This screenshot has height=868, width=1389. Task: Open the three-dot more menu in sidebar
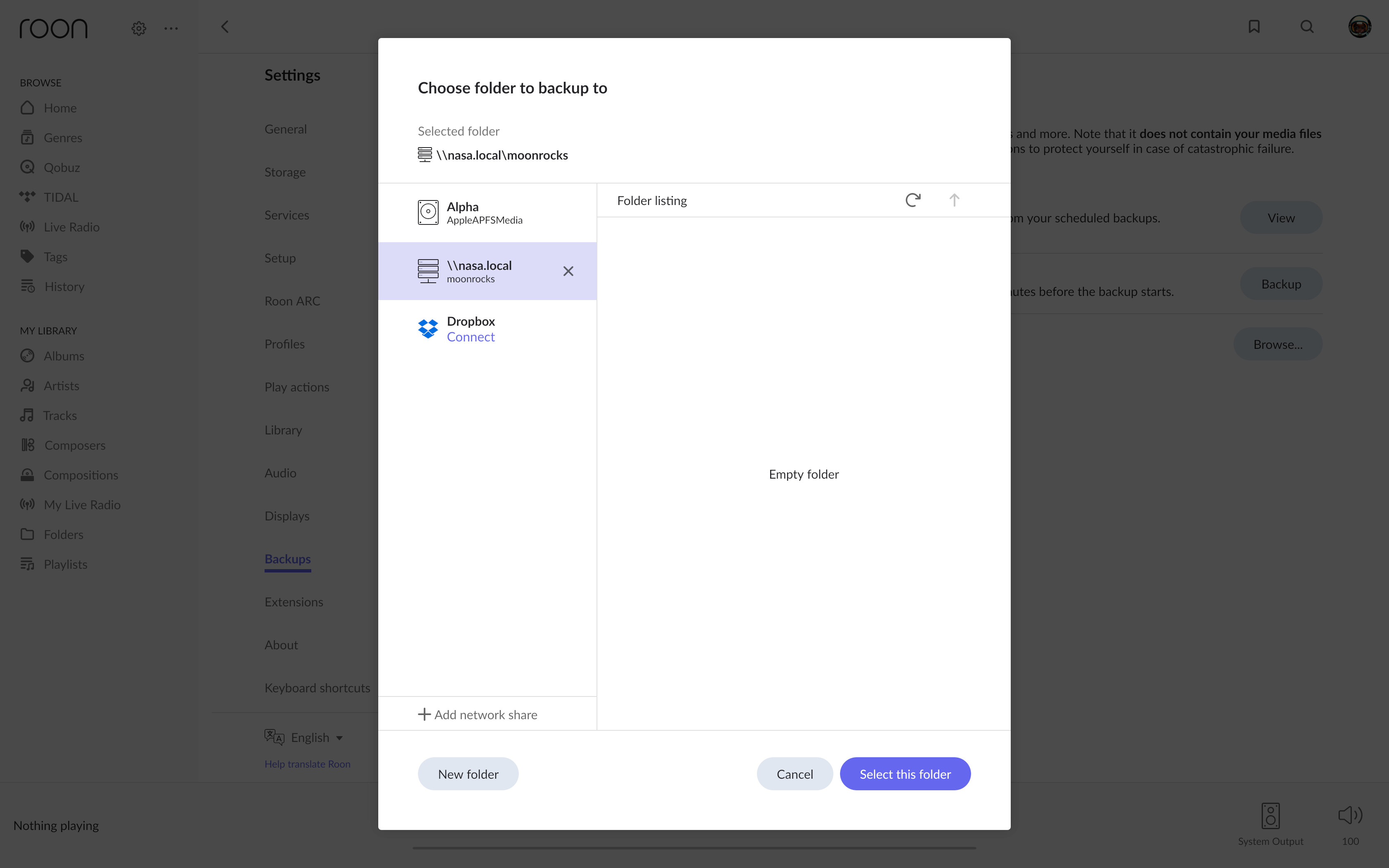tap(171, 28)
